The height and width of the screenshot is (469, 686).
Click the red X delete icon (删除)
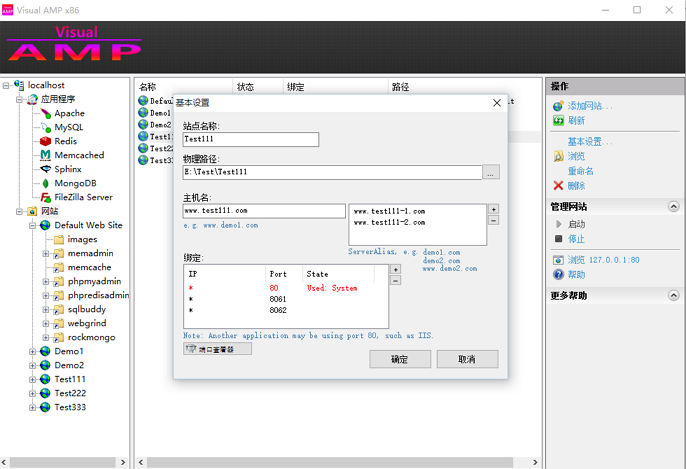click(558, 186)
